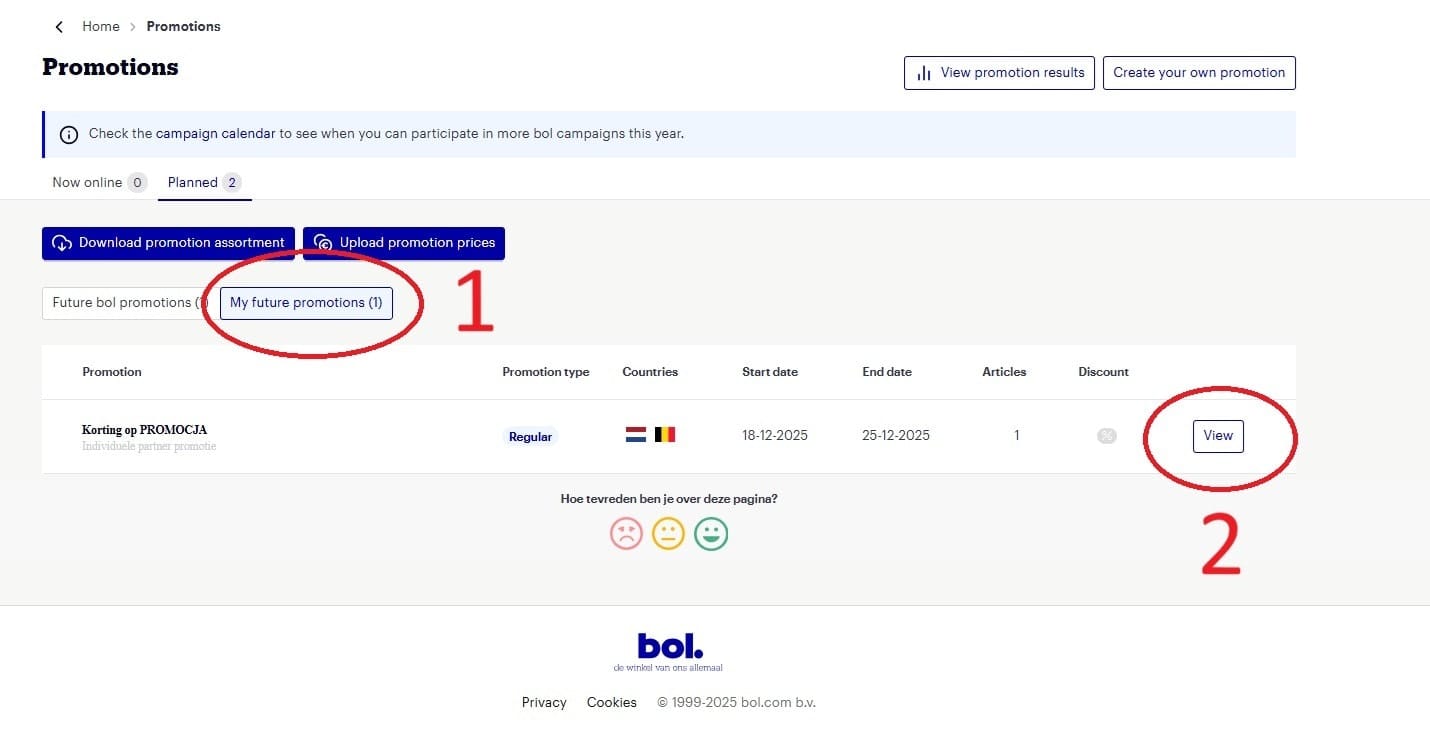
Task: Click the end date 25-12-2025
Action: (x=896, y=435)
